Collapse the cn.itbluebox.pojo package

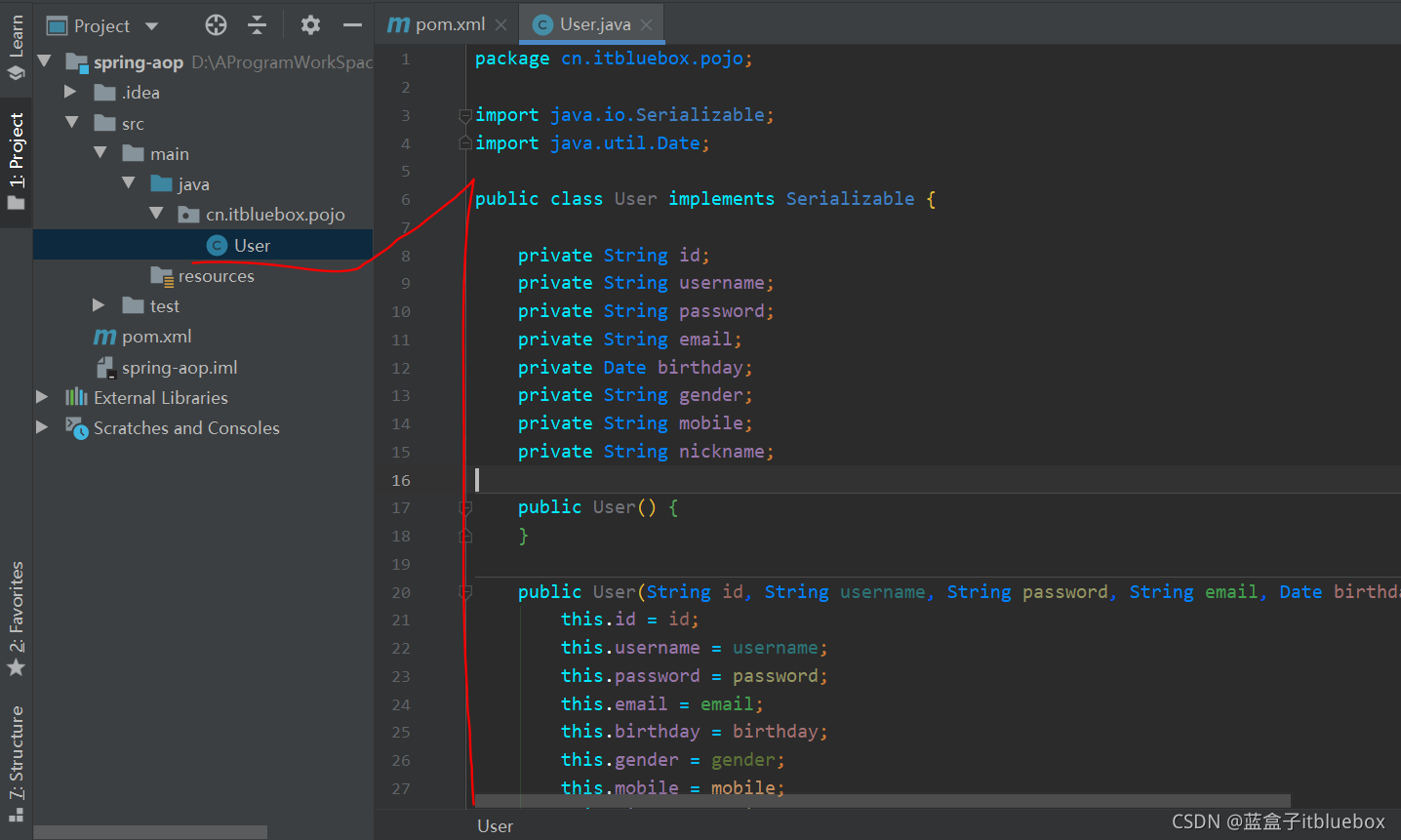(157, 214)
